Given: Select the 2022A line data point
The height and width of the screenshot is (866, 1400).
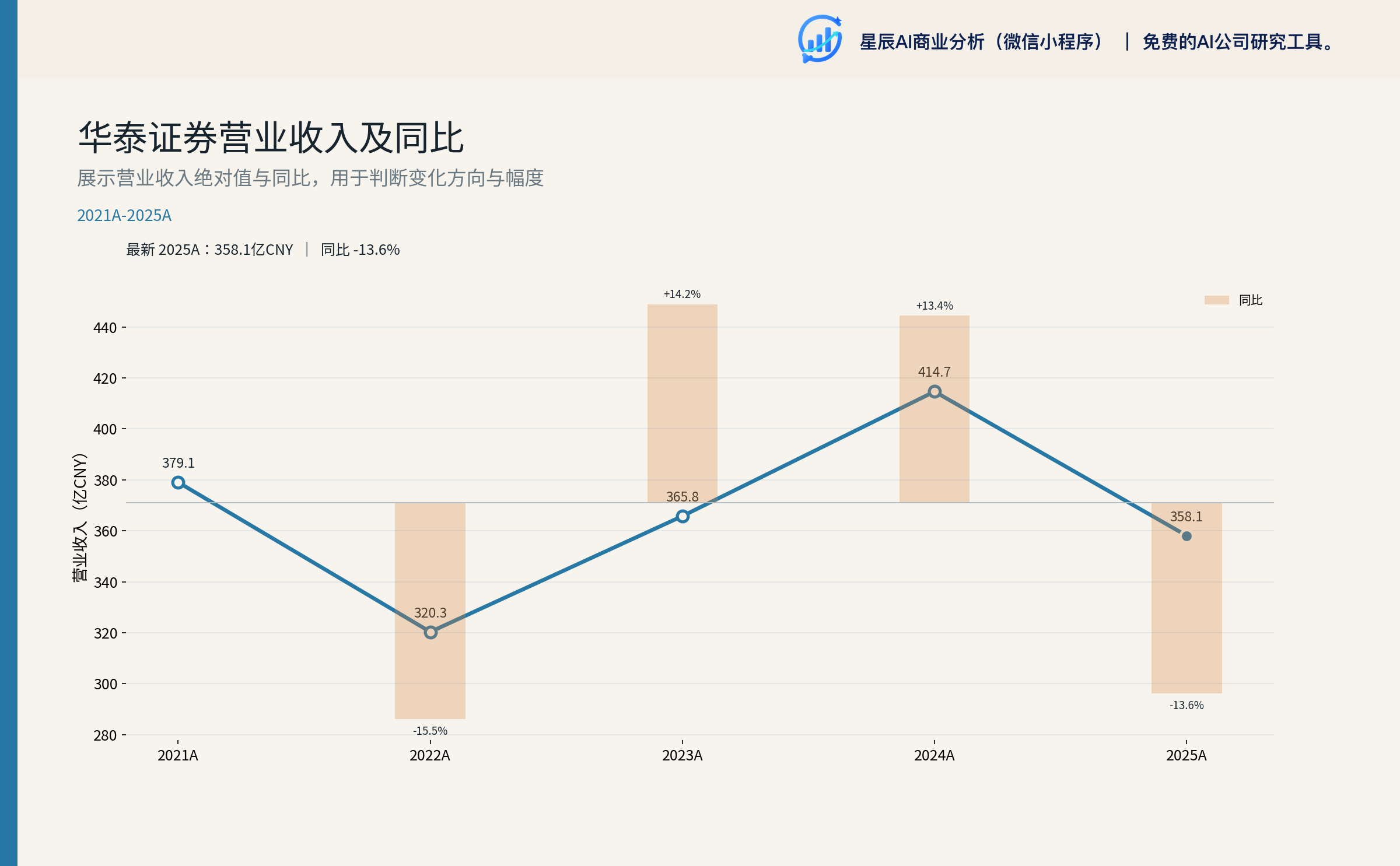Looking at the screenshot, I should [430, 632].
